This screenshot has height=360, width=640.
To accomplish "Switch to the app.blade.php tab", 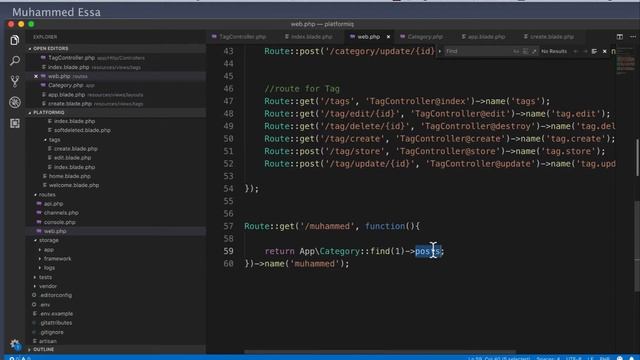I will 486,37.
